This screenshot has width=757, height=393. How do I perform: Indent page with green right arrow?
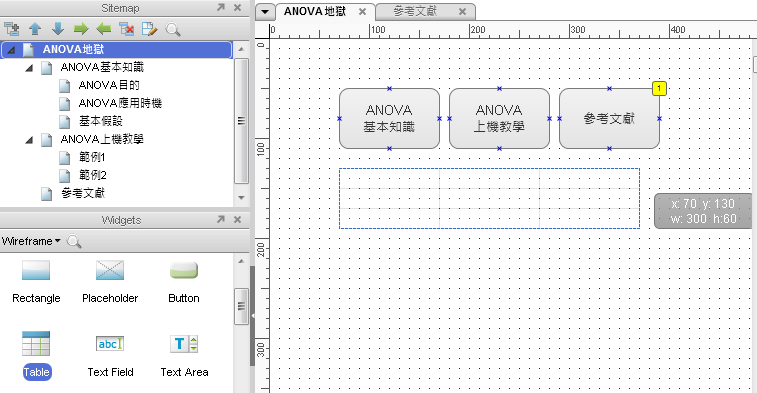coord(81,29)
